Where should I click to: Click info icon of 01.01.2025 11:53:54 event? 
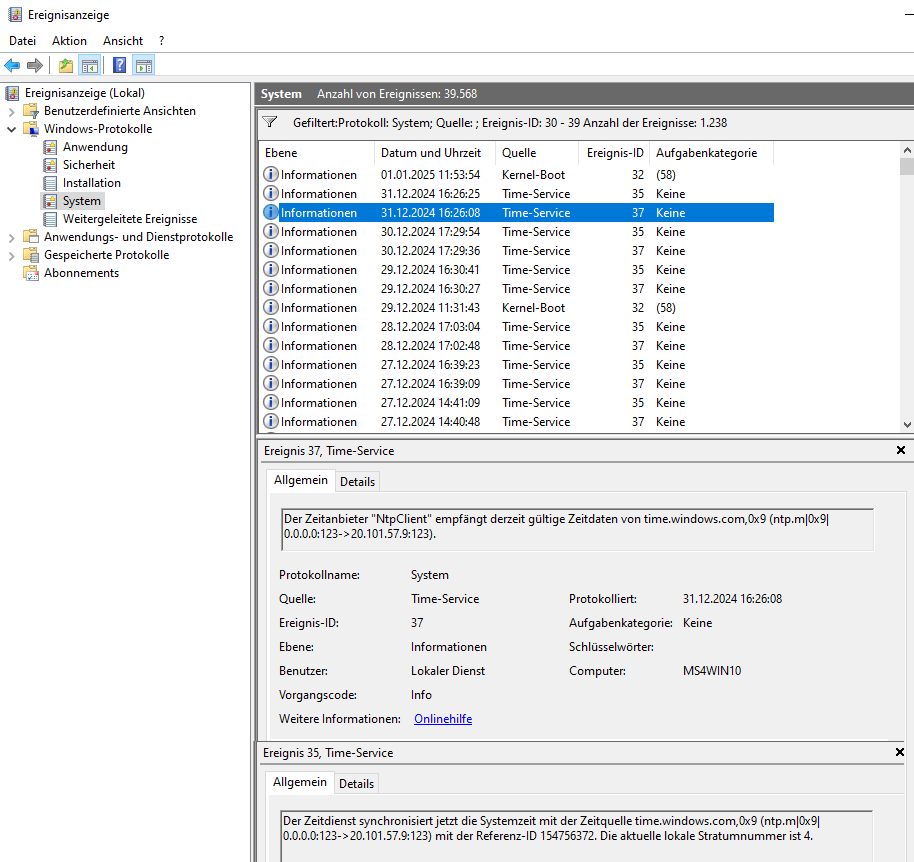coord(270,174)
